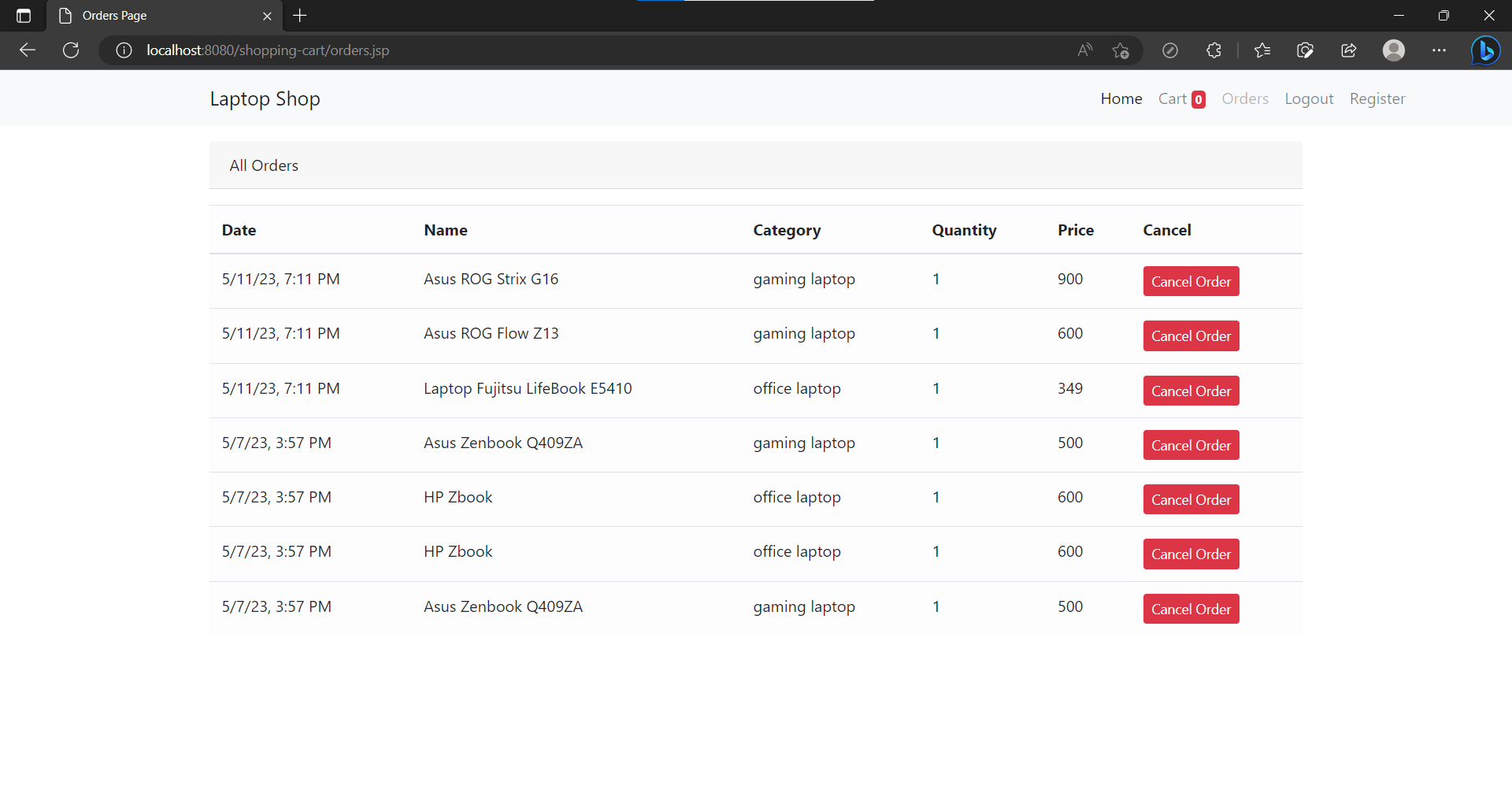This screenshot has width=1512, height=808.
Task: Start a Web Capture screenshot
Action: tap(1305, 50)
